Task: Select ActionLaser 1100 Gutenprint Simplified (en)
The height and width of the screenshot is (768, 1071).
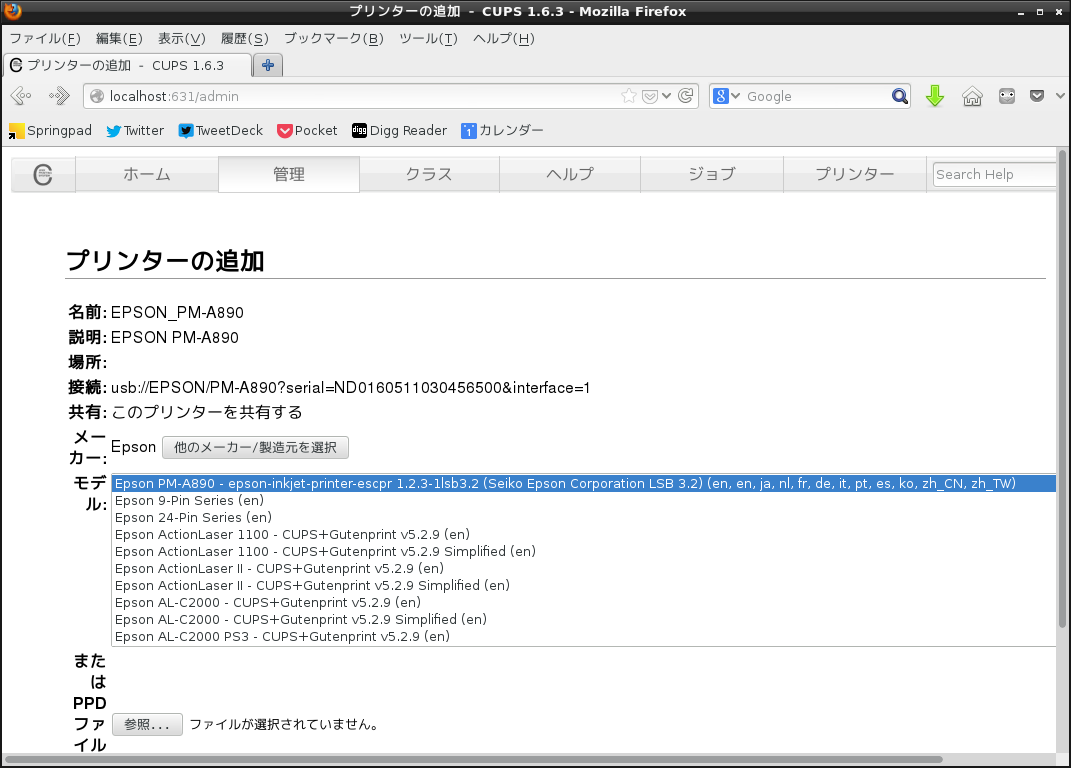Action: coord(584,551)
